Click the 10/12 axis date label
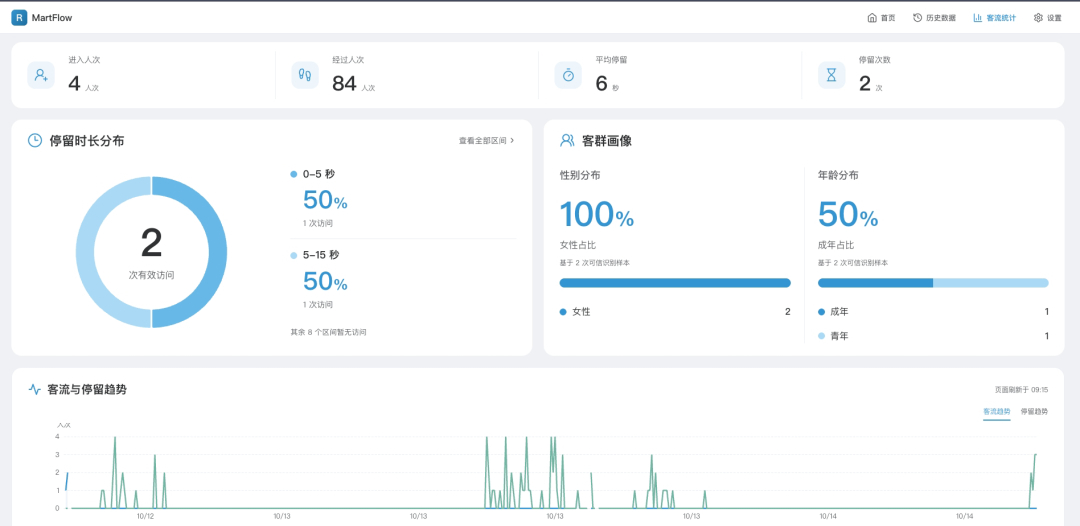Viewport: 1080px width, 526px height. (145, 516)
